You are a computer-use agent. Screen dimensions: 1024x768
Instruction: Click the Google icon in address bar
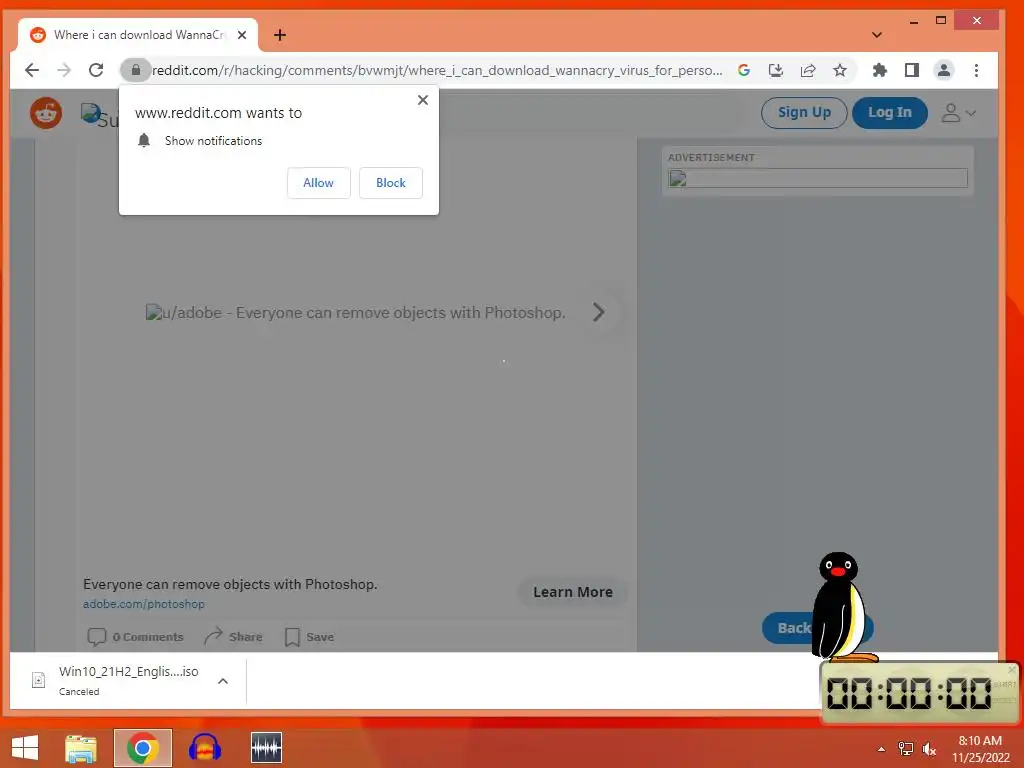pyautogui.click(x=744, y=70)
